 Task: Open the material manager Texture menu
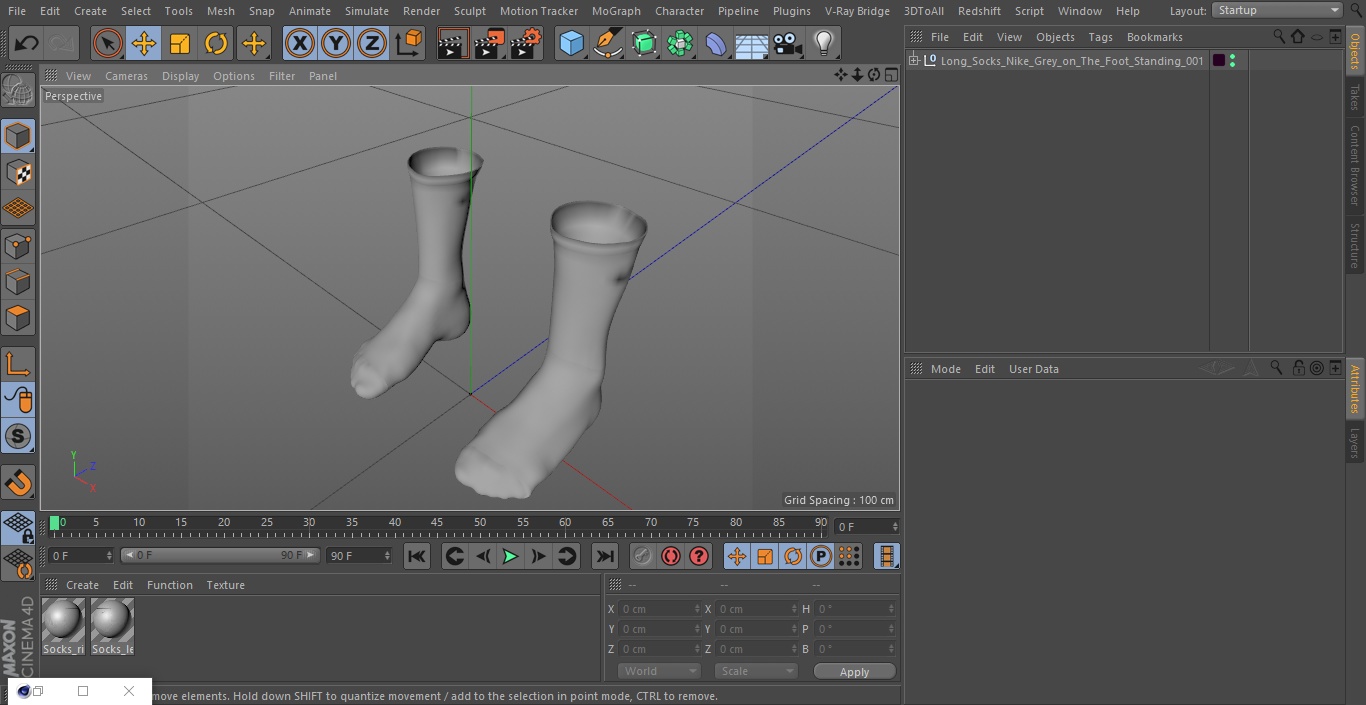(225, 585)
